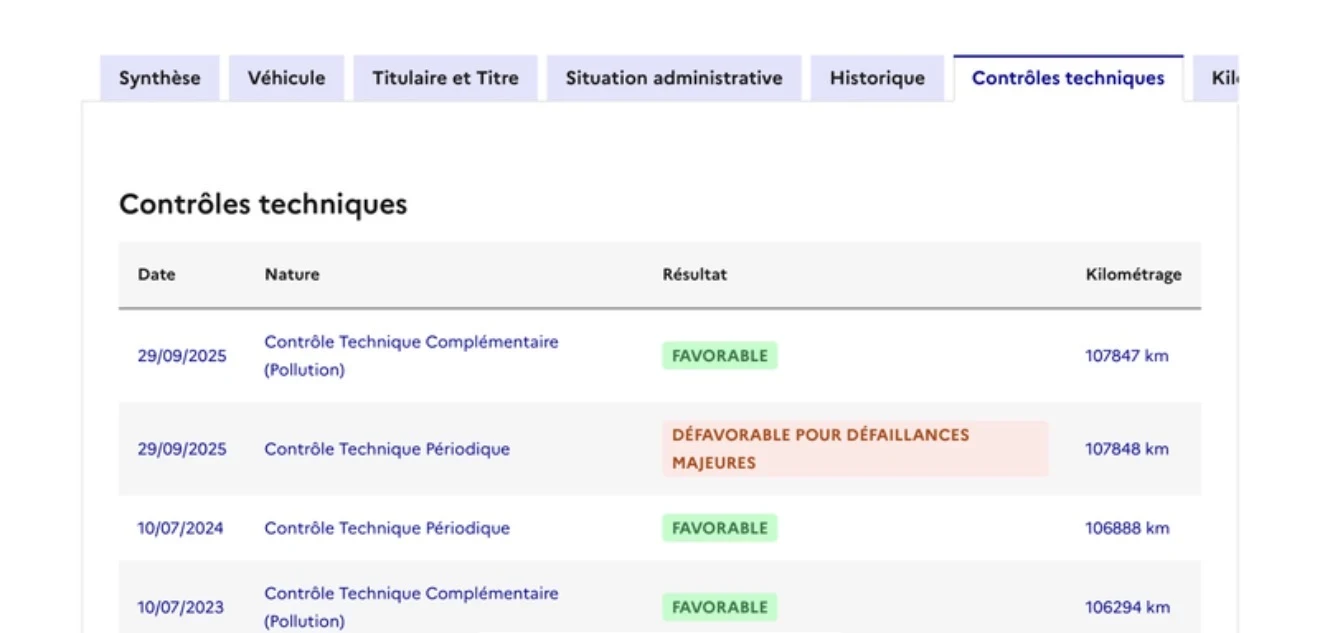
Task: Select the Contrôles techniques tab
Action: point(1067,78)
